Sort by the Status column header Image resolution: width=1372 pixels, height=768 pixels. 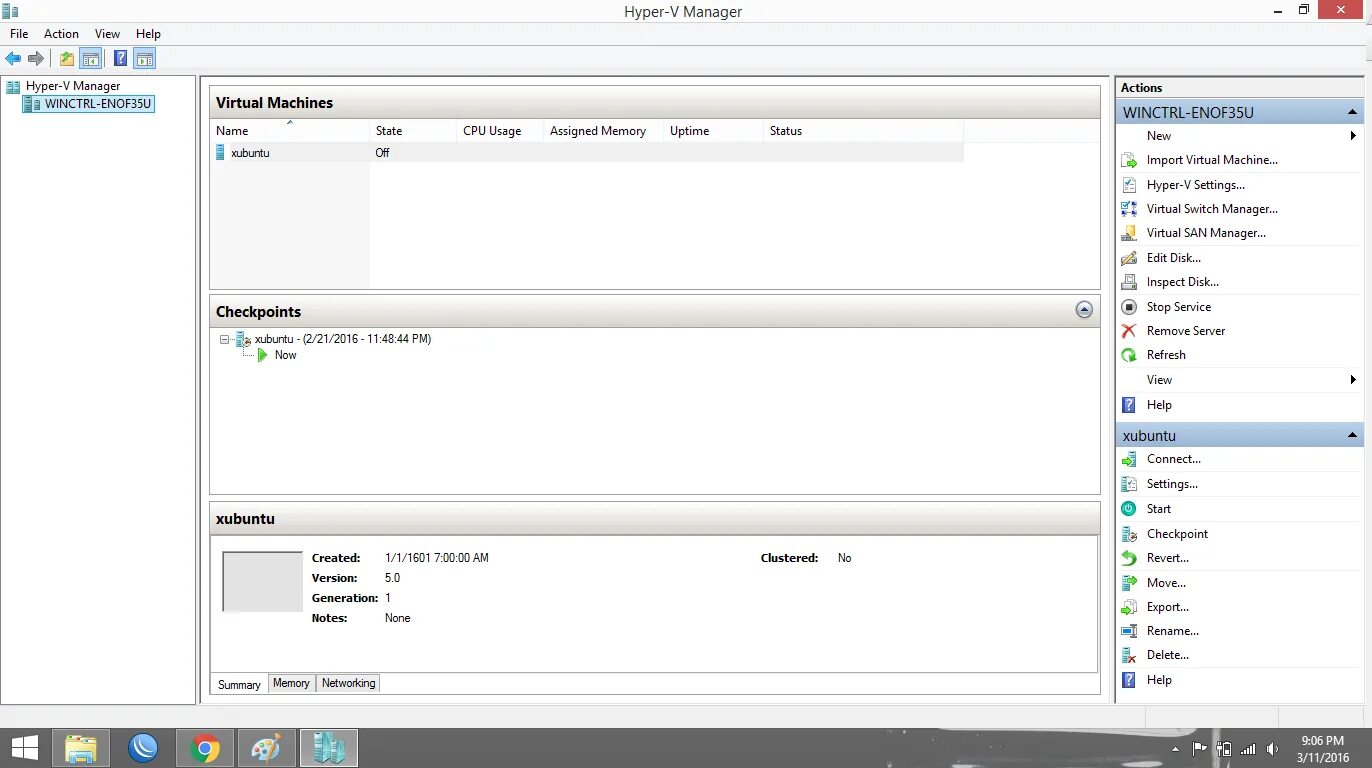862,131
